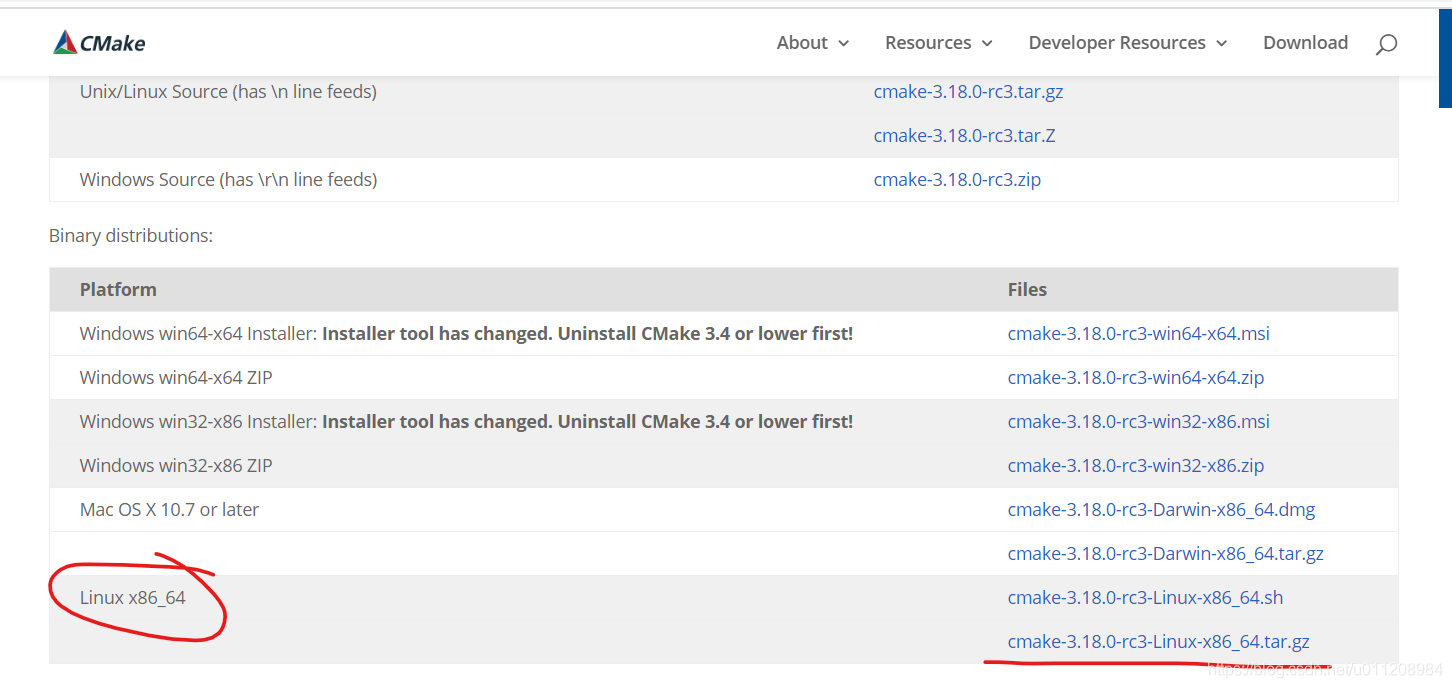The image size is (1452, 688).
Task: Click the blue page scrollbar thumb
Action: tap(1445, 58)
